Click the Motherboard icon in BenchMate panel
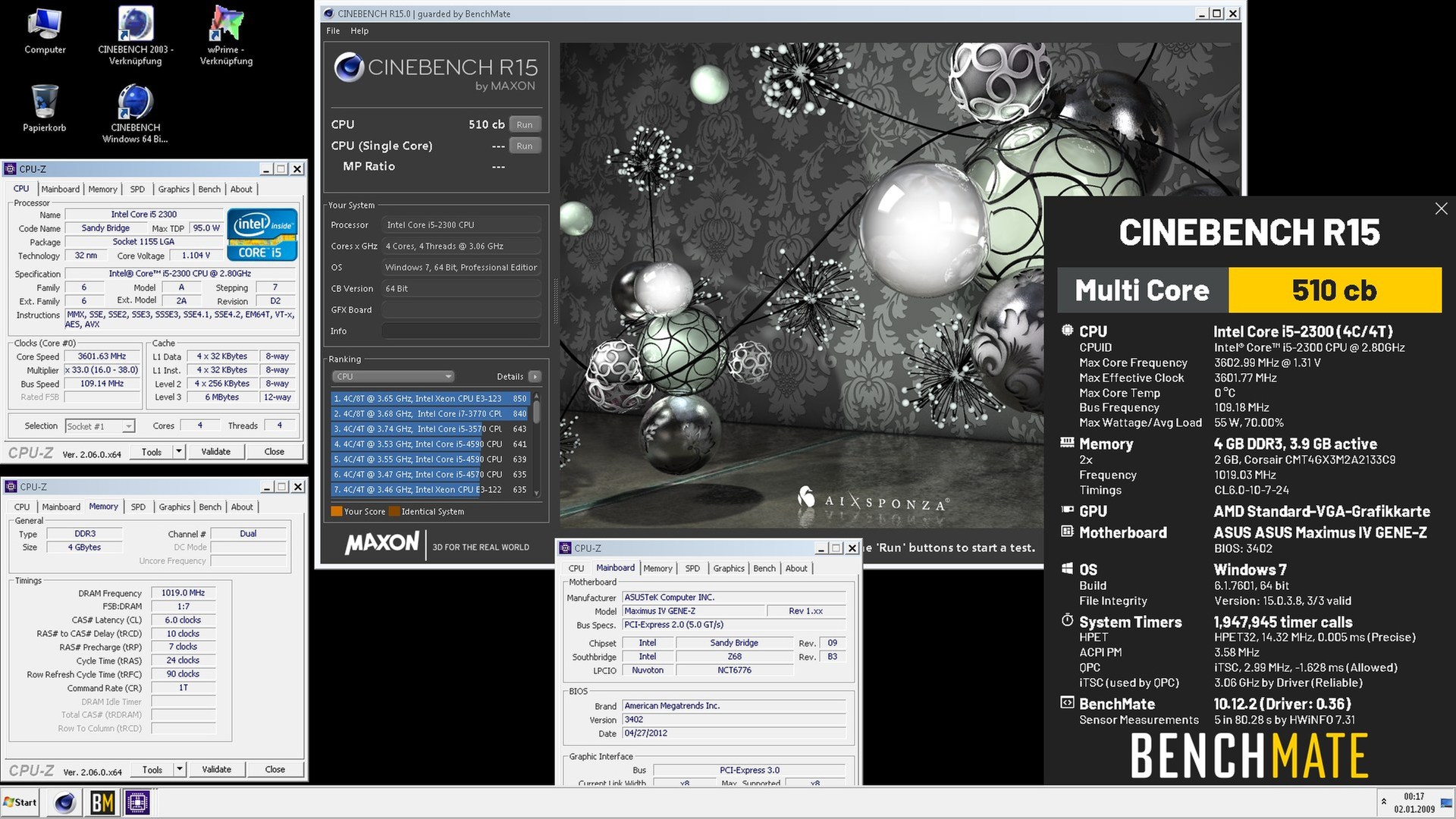The image size is (1456, 819). tap(1067, 532)
